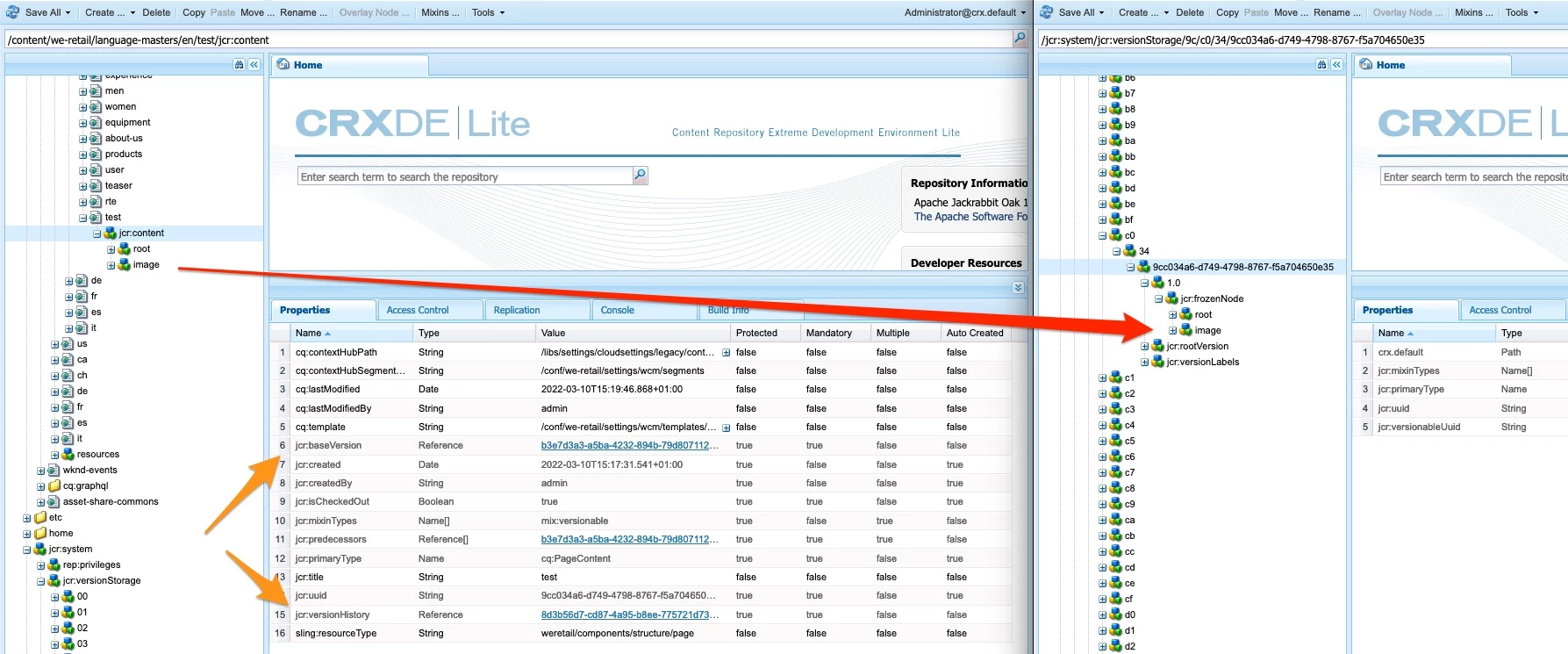Select the jcr:content node icon in left tree
This screenshot has height=654, width=1568.
111,234
